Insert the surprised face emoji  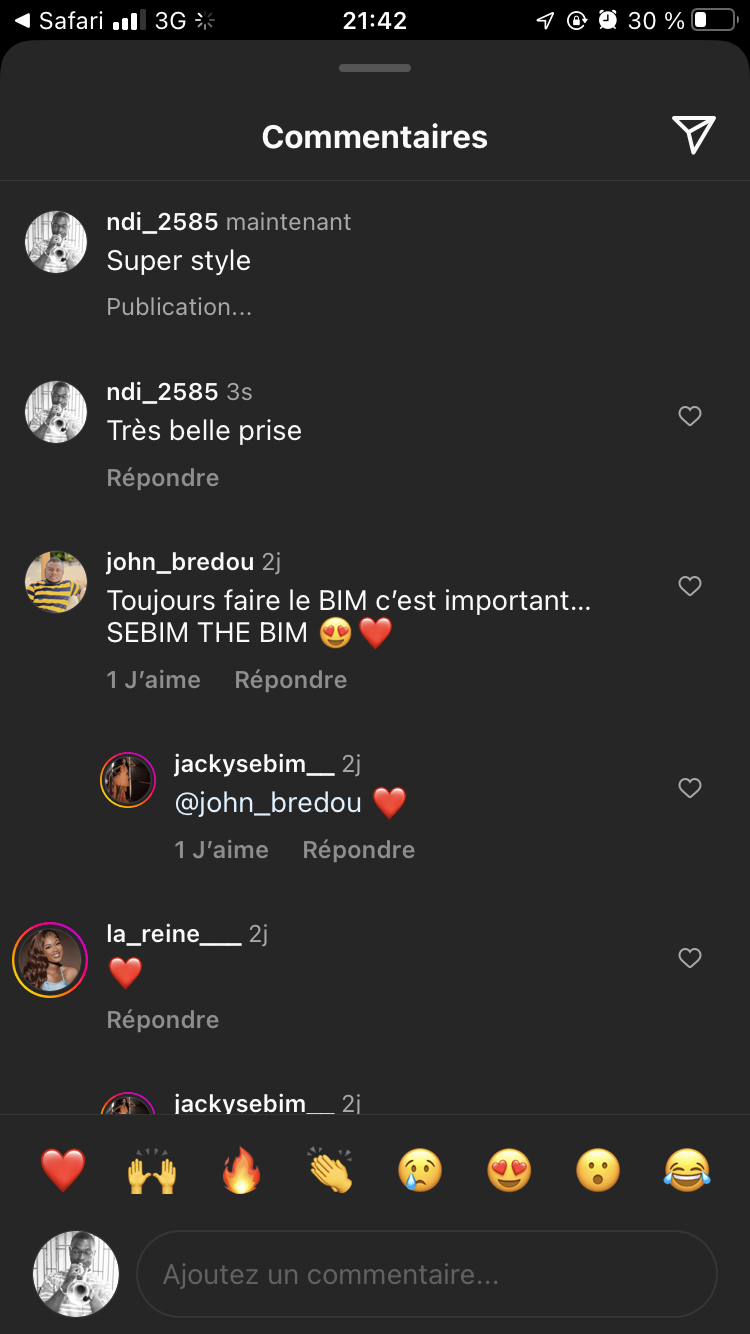[x=598, y=1170]
